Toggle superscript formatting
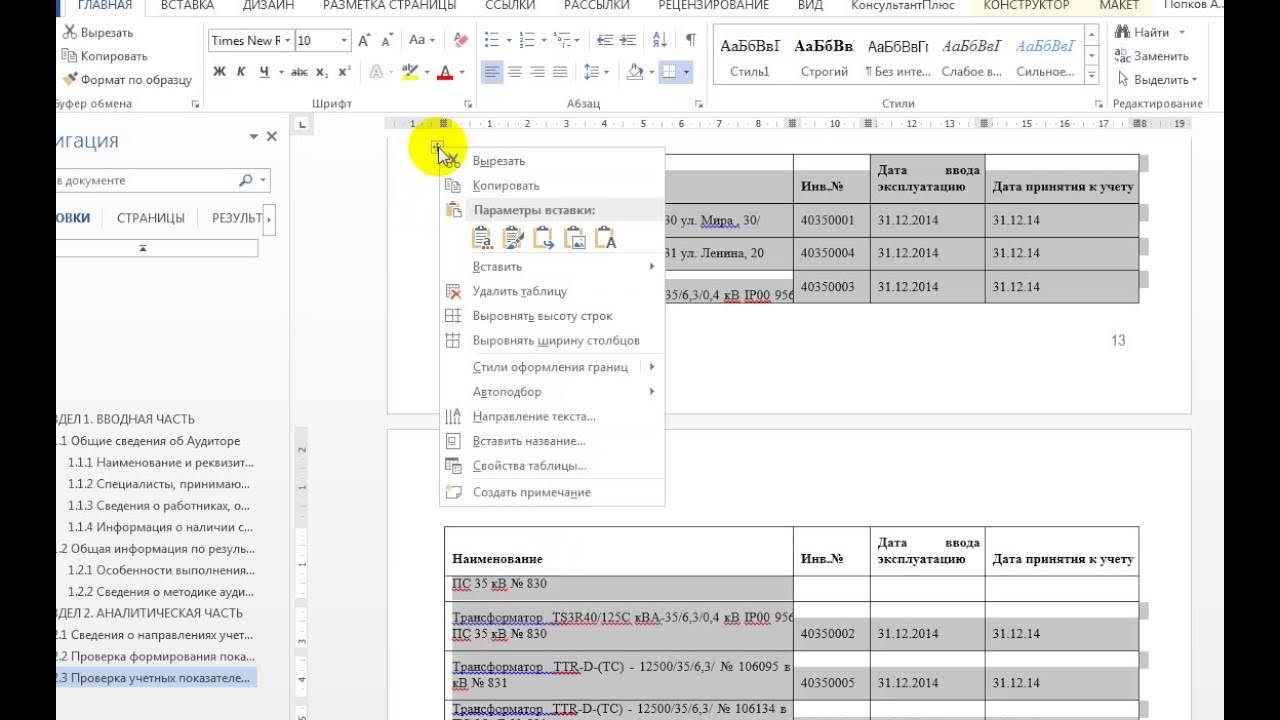Screen dimensions: 1280x720 pyautogui.click(x=344, y=72)
